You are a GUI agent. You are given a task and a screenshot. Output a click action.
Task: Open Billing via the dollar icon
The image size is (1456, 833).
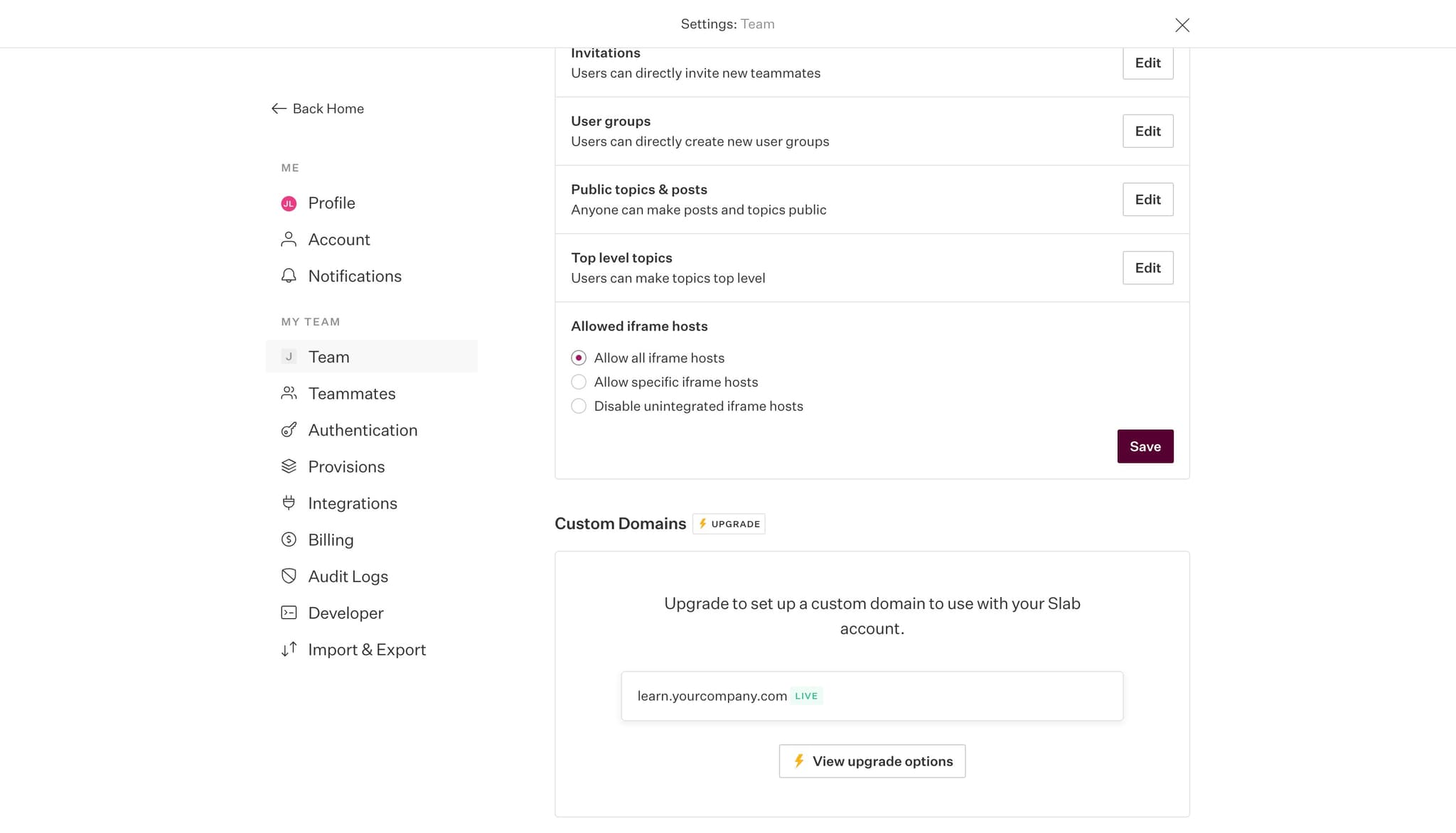point(289,539)
